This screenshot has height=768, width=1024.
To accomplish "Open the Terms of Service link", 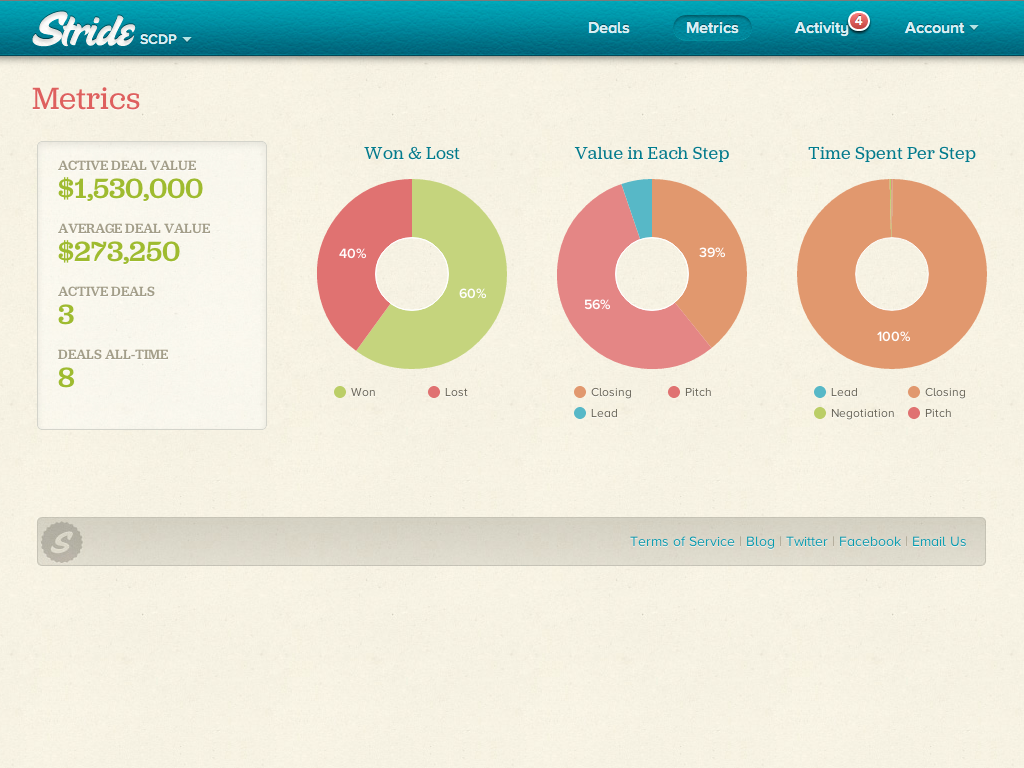I will (682, 541).
